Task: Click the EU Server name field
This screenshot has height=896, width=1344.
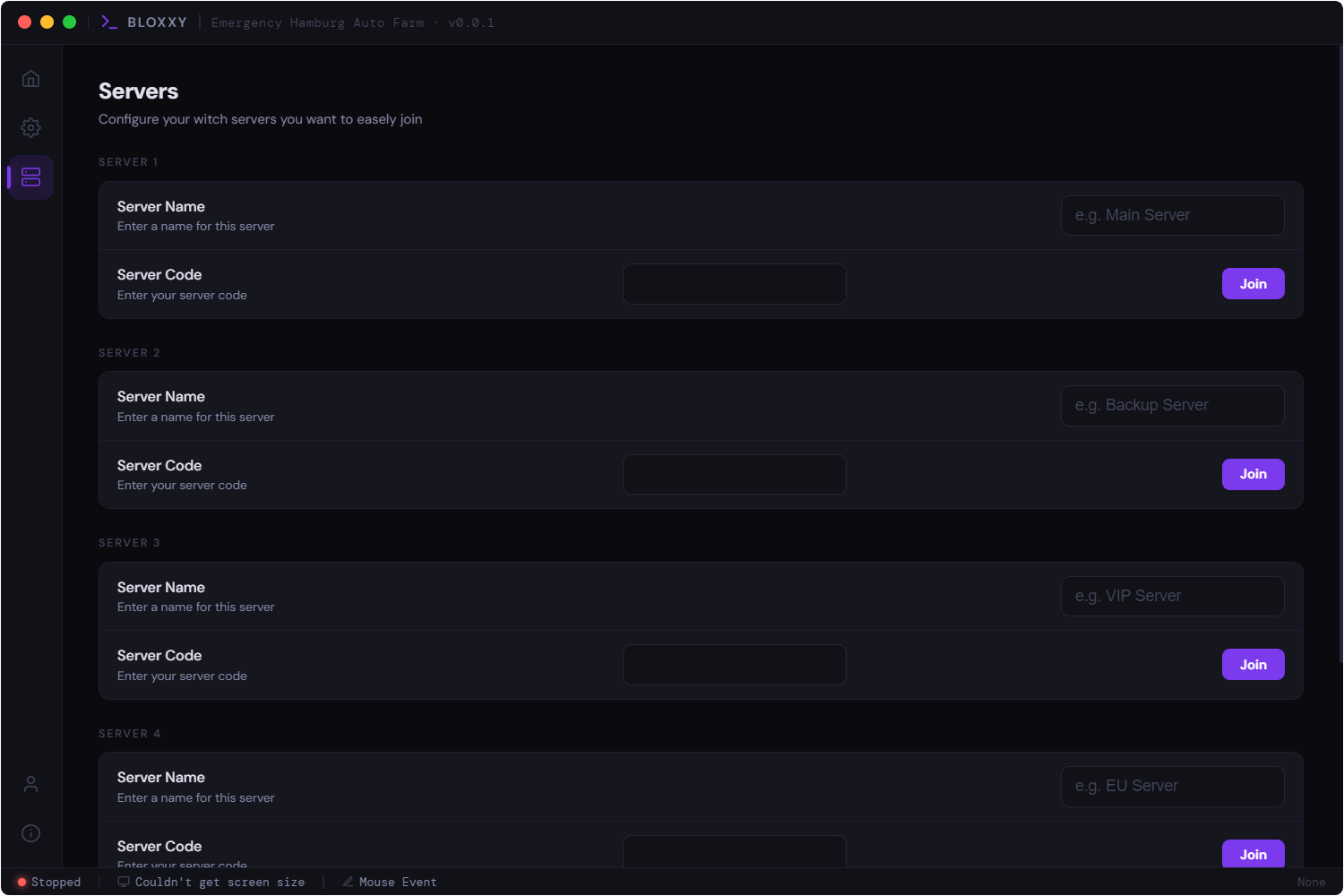Action: [1172, 786]
